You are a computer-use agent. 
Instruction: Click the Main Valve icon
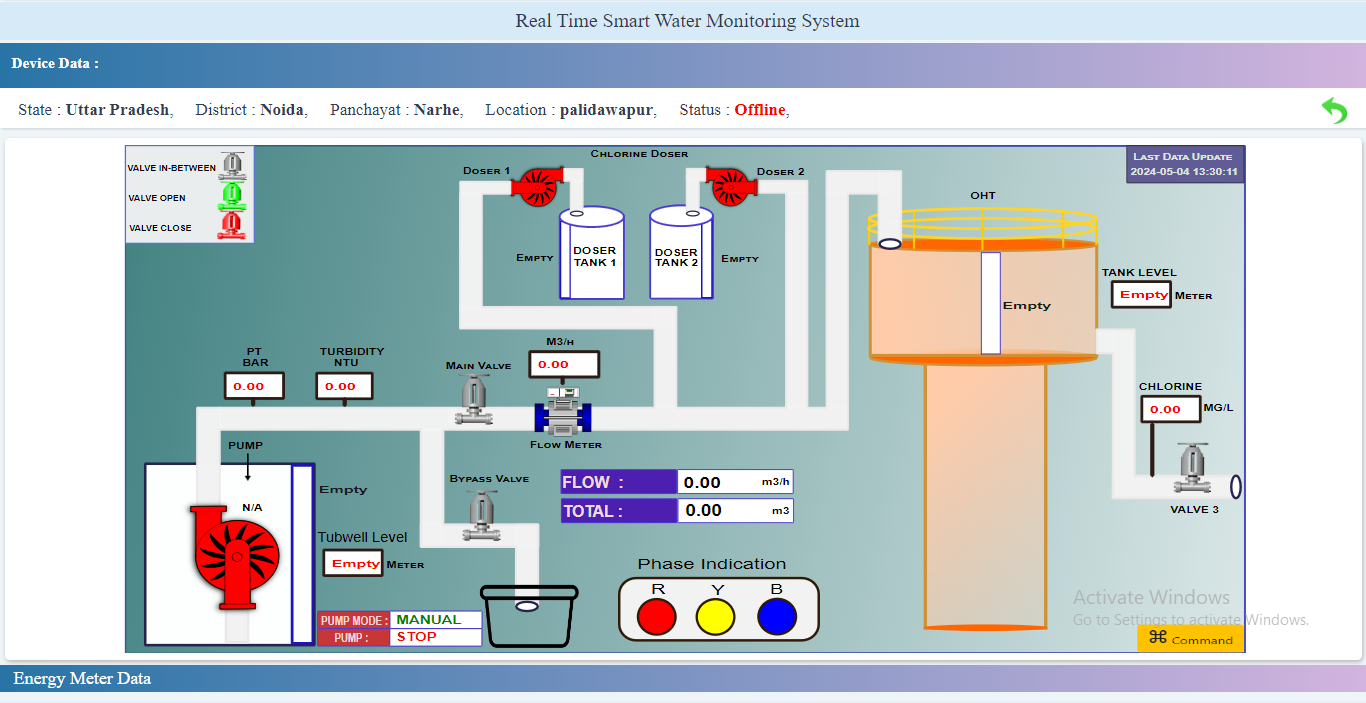[x=474, y=399]
